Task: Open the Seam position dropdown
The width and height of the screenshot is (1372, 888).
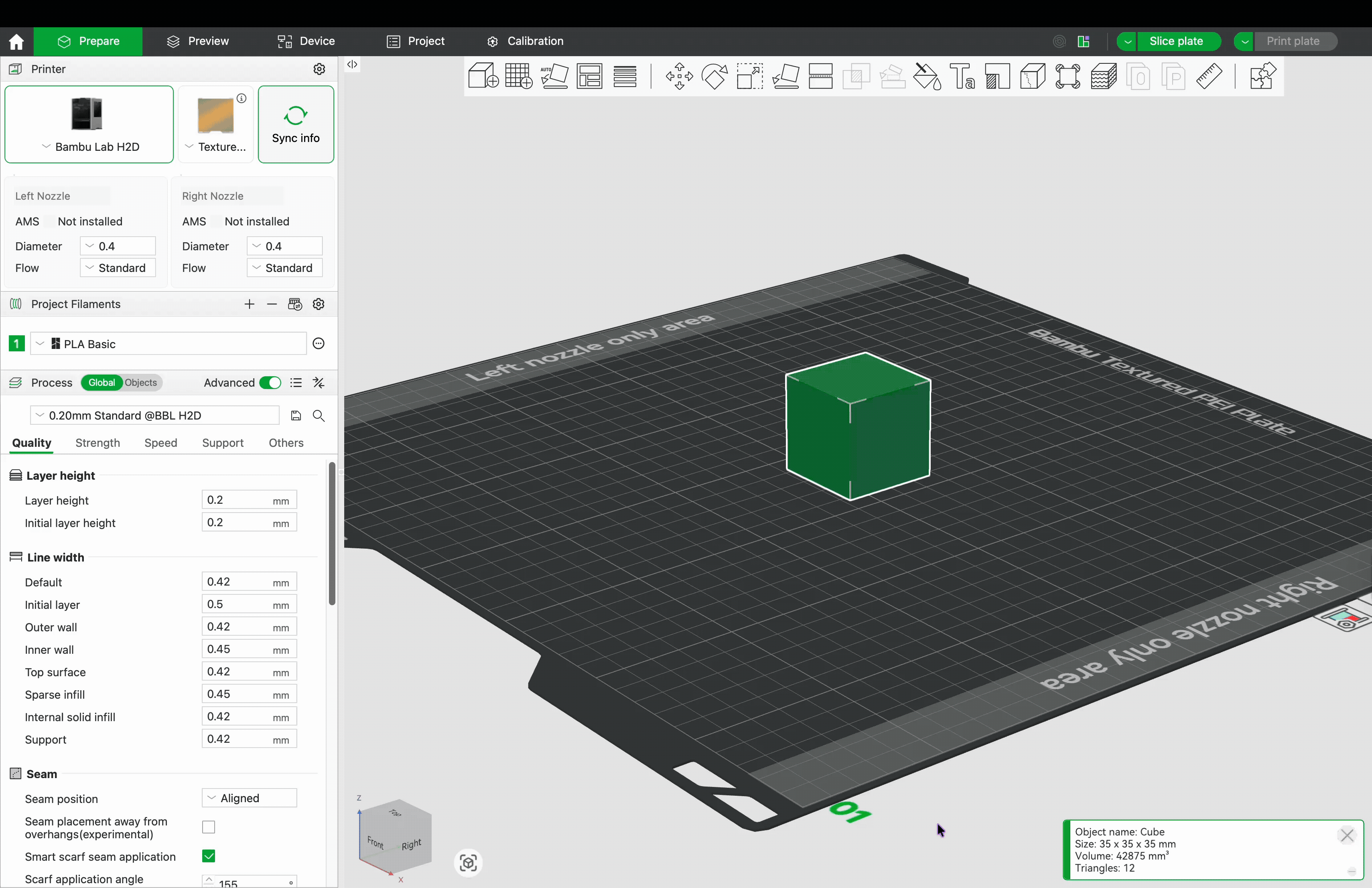Action: 249,798
